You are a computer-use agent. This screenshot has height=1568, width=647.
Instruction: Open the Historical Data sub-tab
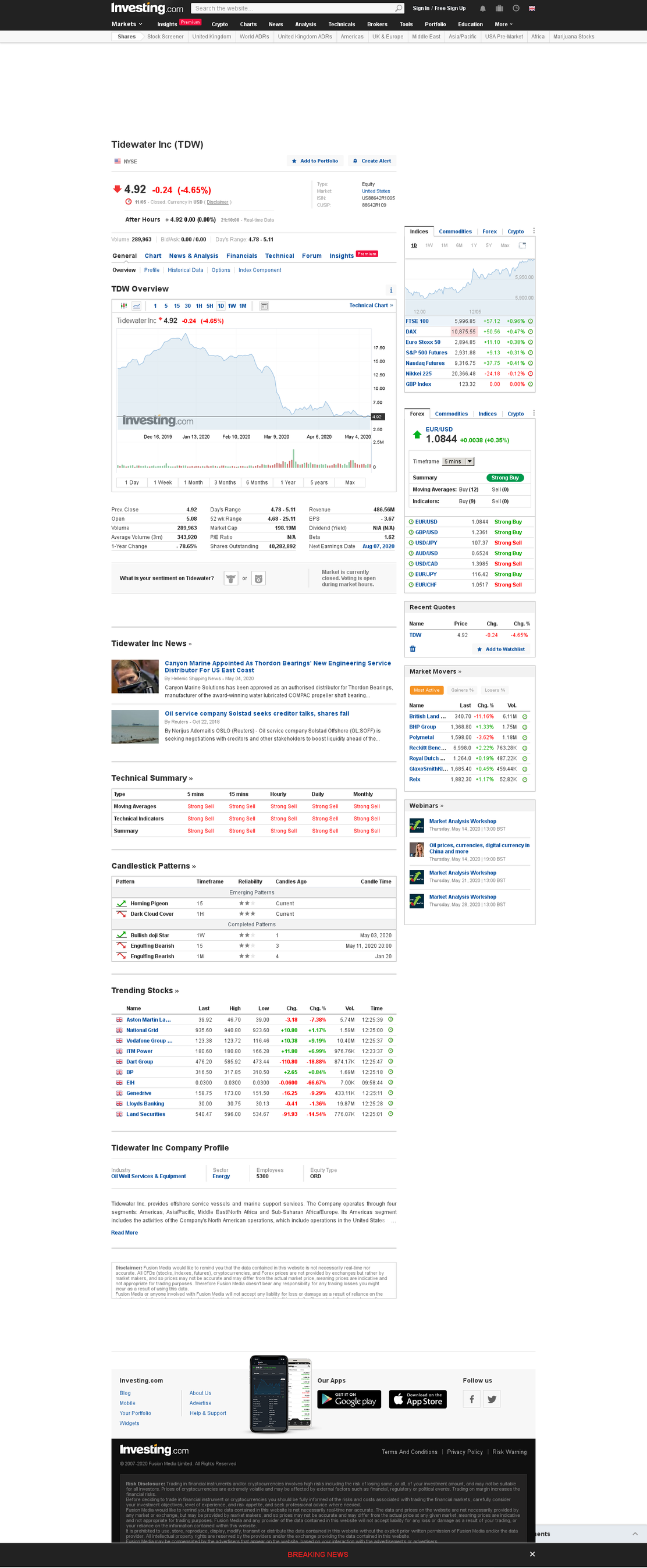(186, 271)
